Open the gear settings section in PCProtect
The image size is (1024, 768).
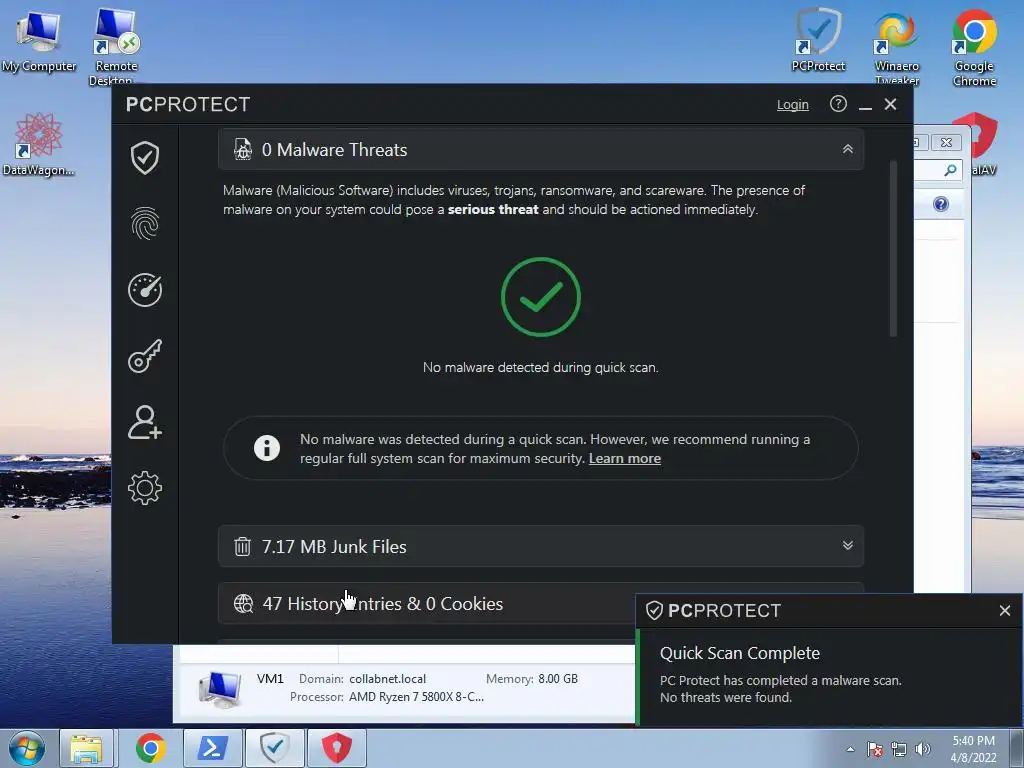pos(144,488)
